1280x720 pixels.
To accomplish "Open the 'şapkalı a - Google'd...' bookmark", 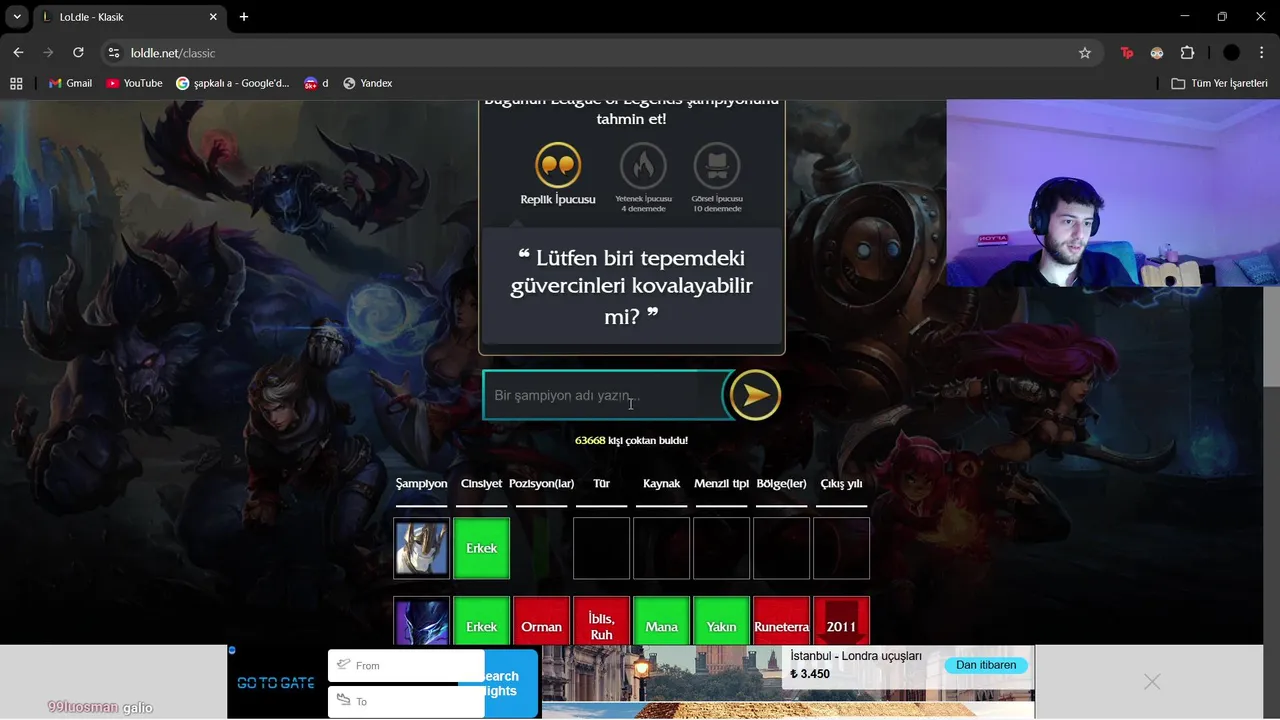I will tap(233, 83).
